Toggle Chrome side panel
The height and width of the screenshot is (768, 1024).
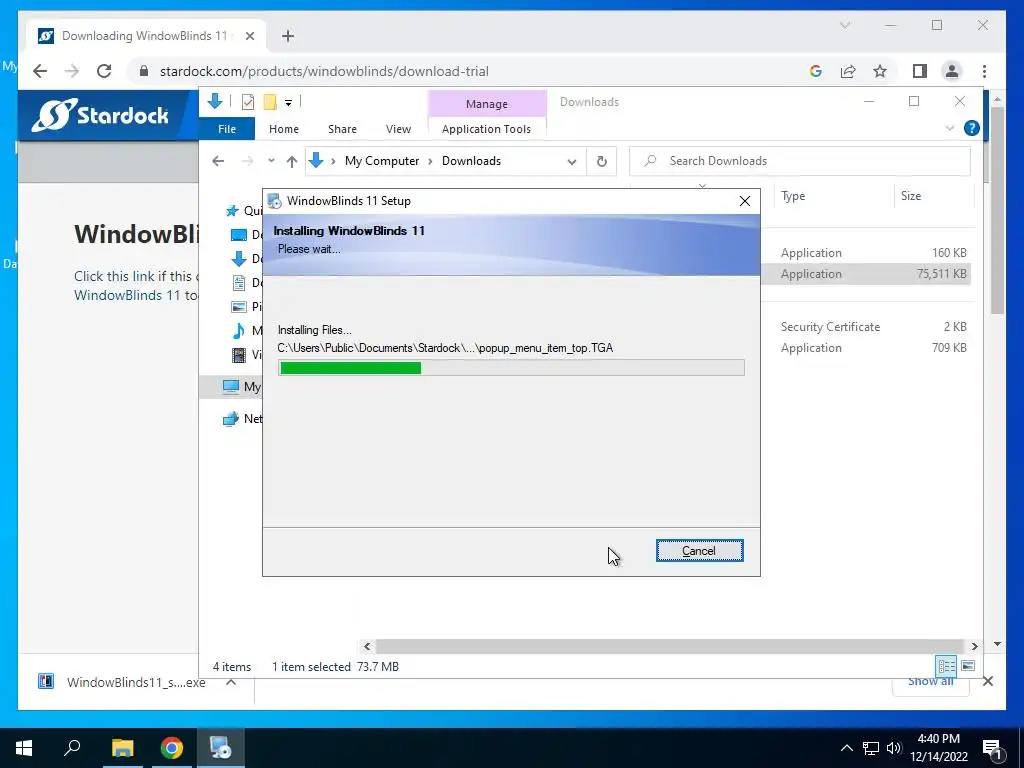coord(920,71)
